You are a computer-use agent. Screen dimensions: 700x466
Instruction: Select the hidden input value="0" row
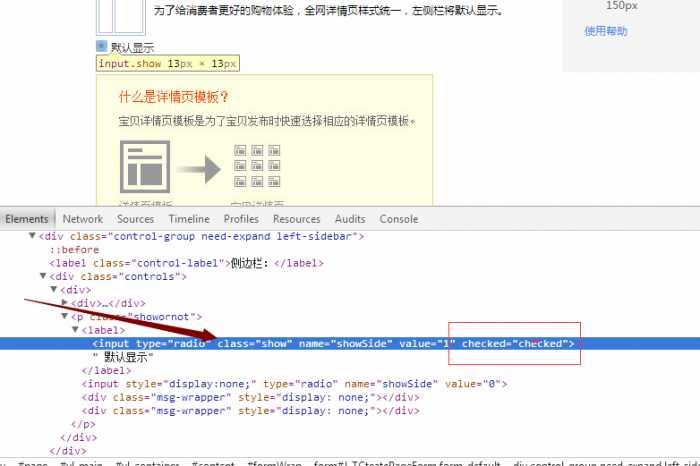tap(294, 384)
